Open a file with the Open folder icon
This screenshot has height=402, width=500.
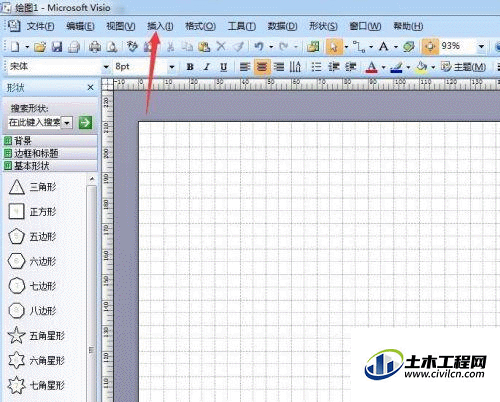pos(40,47)
